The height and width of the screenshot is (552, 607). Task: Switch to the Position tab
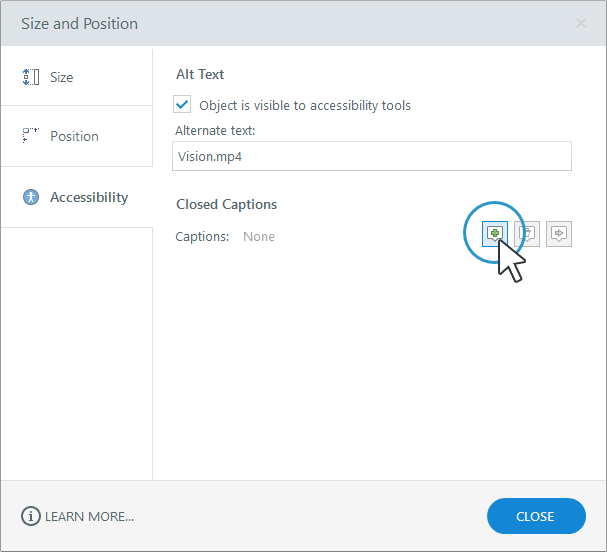75,136
